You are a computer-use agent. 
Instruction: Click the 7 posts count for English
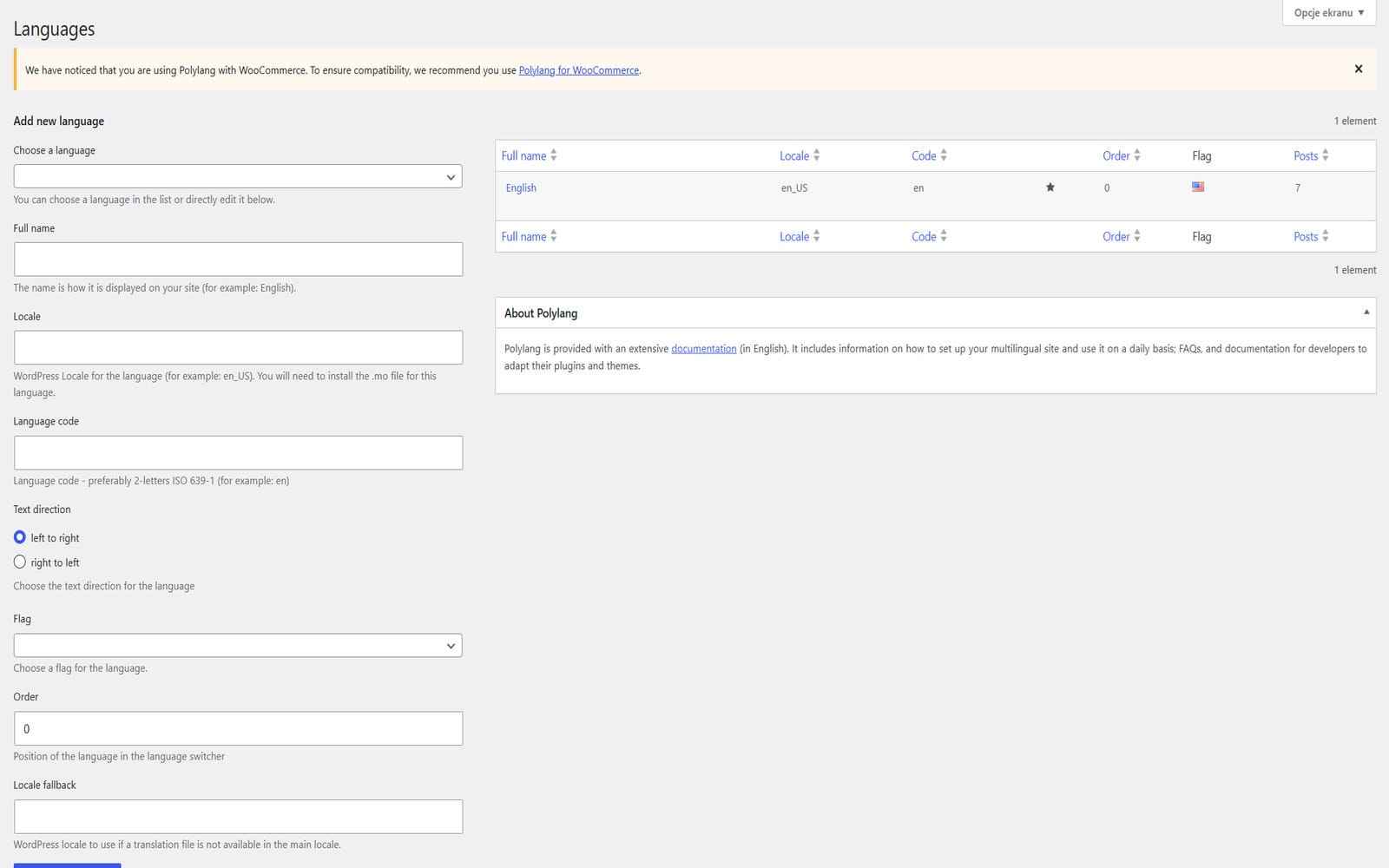click(x=1298, y=187)
